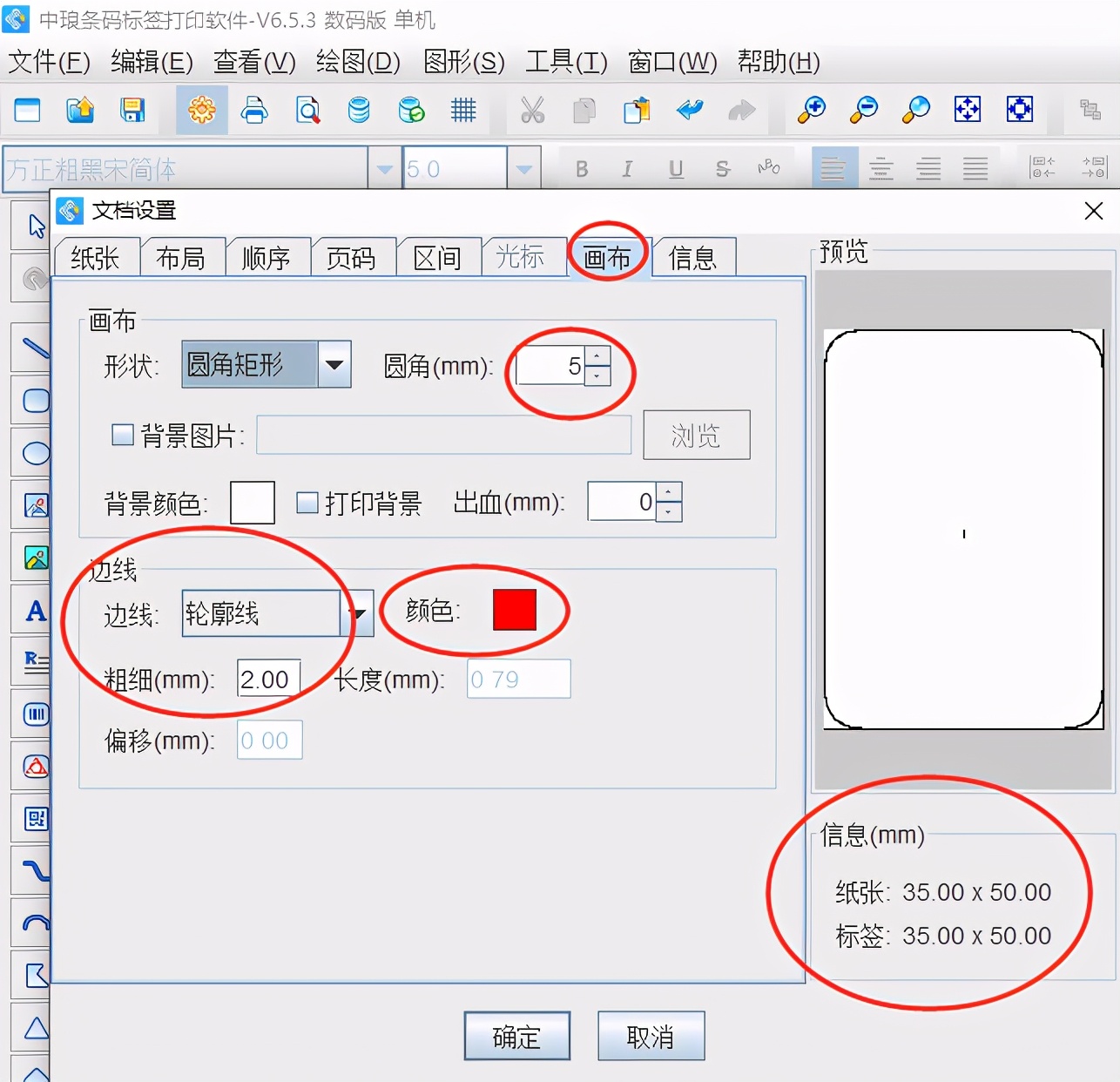This screenshot has height=1082, width=1120.
Task: Decrease 圆角 value with down arrow
Action: (x=597, y=375)
